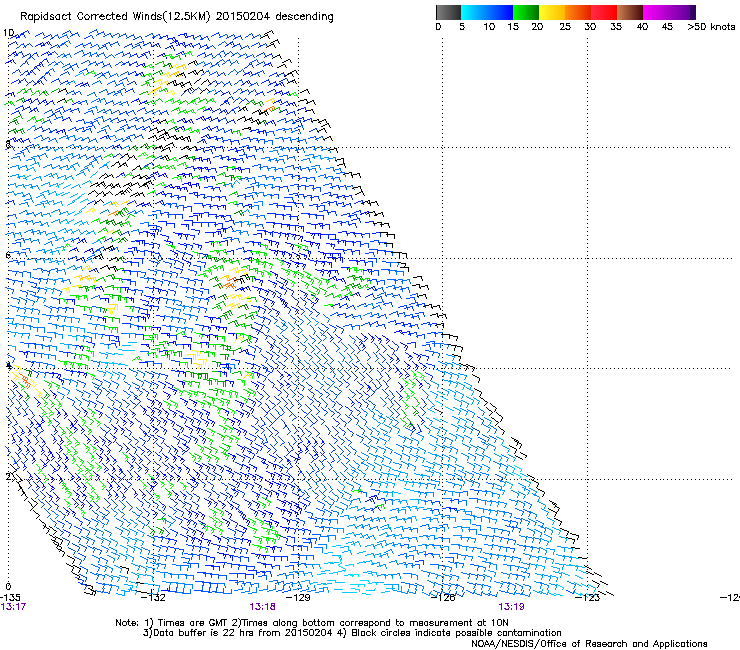Image resolution: width=740 pixels, height=650 pixels.
Task: Click the longitude label '-135'
Action: [x=10, y=597]
